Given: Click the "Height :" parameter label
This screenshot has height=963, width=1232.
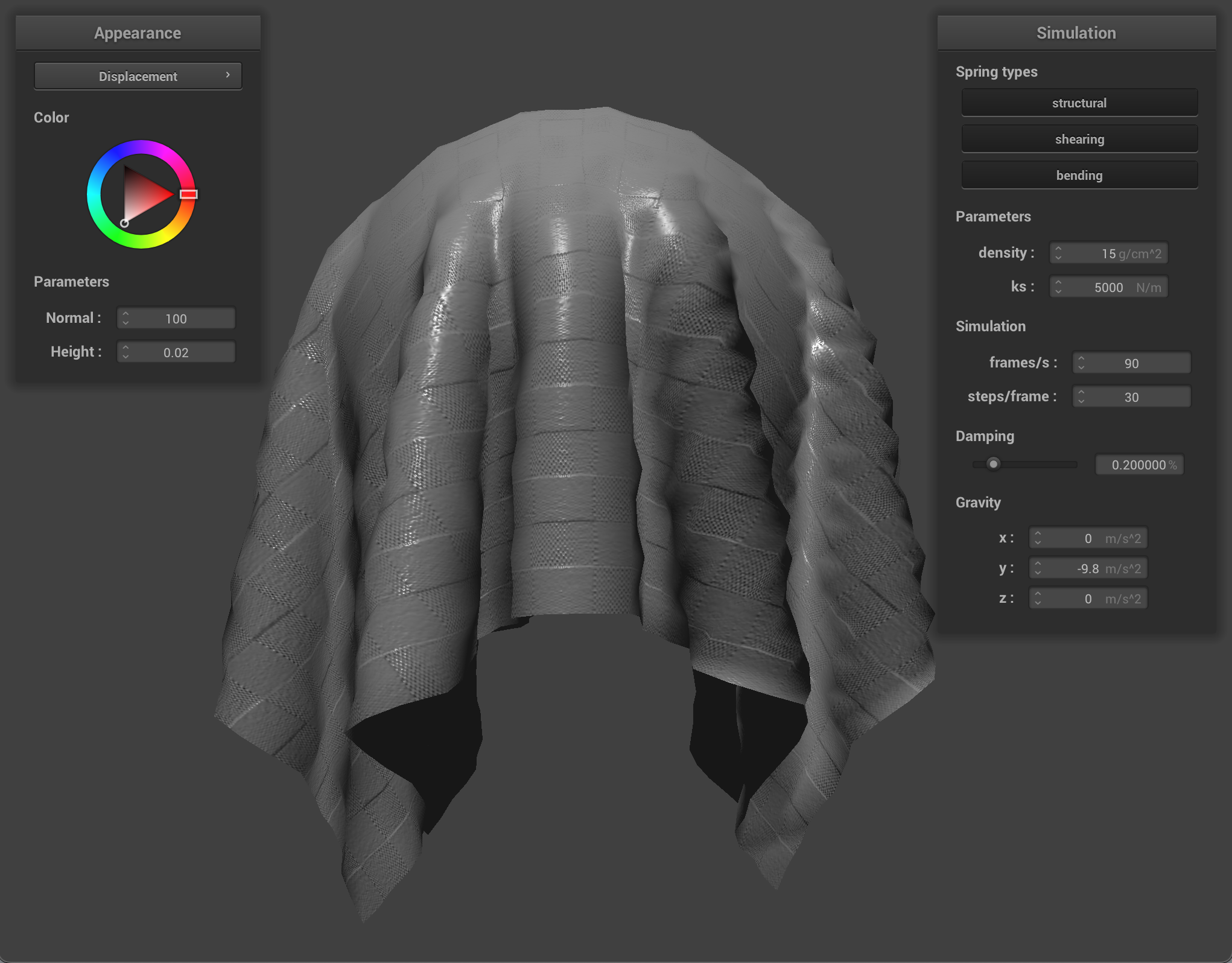Looking at the screenshot, I should coord(76,352).
